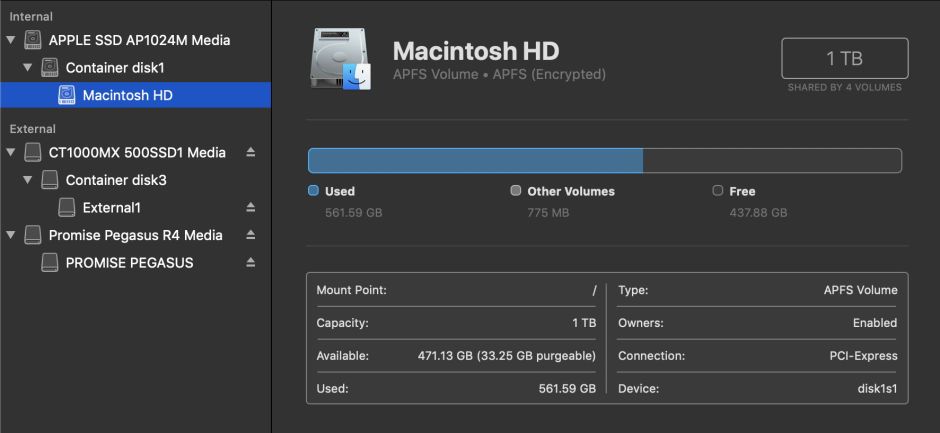The height and width of the screenshot is (433, 940).
Task: Collapse the Container disk3 node
Action: (27, 180)
